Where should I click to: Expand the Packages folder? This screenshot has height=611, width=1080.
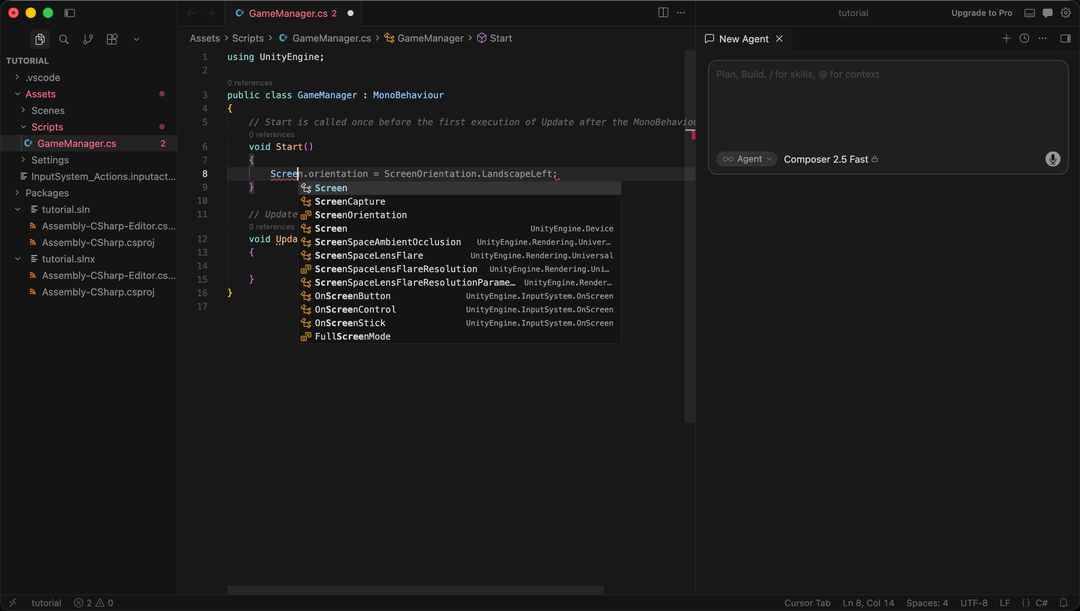(x=88, y=193)
